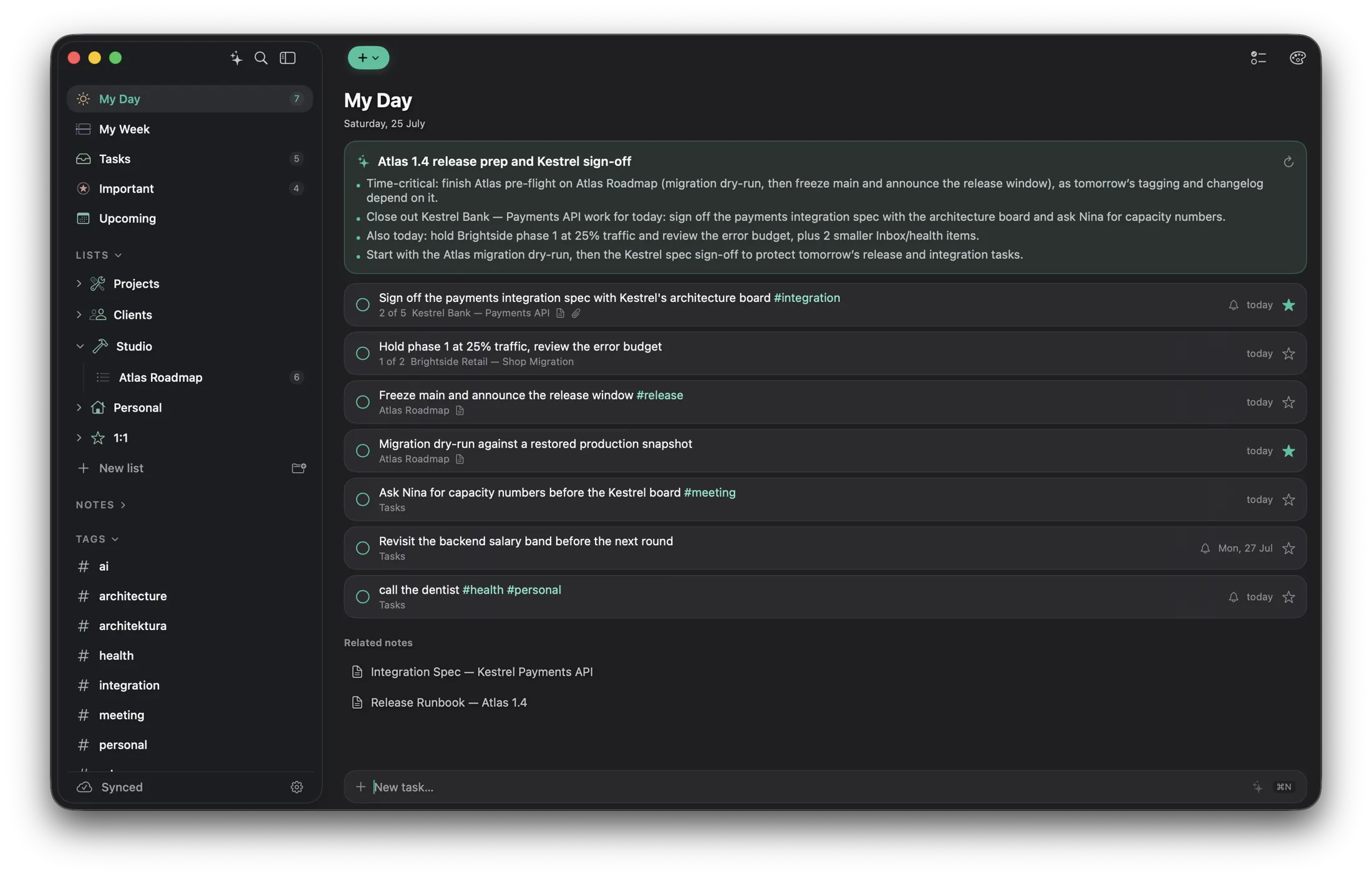Click note icon on Freeze main task
The height and width of the screenshot is (877, 1372).
(460, 410)
